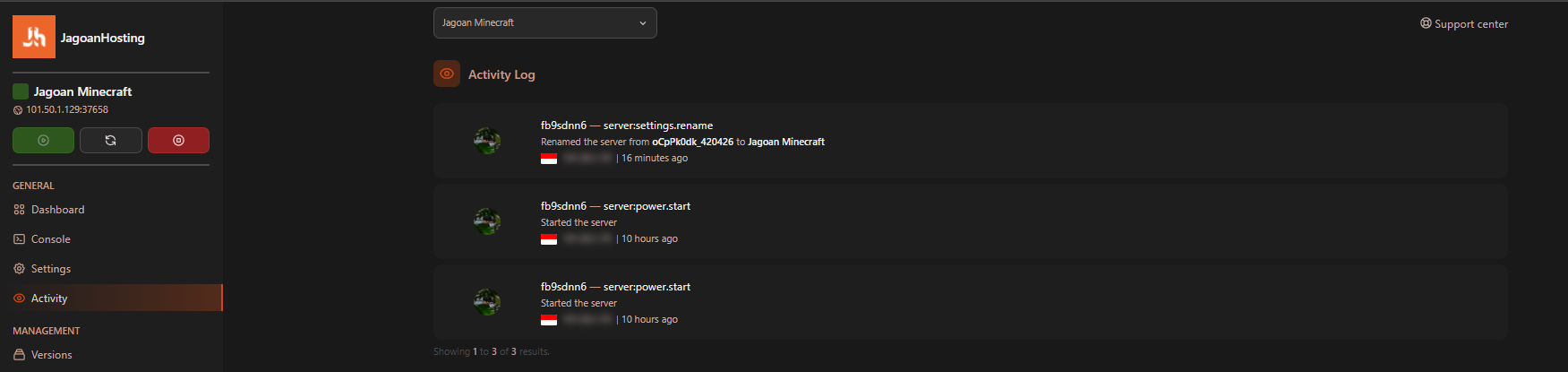Click the server IP address 101.50.1.129:37658
Viewport: 1568px width, 372px height.
[67, 109]
